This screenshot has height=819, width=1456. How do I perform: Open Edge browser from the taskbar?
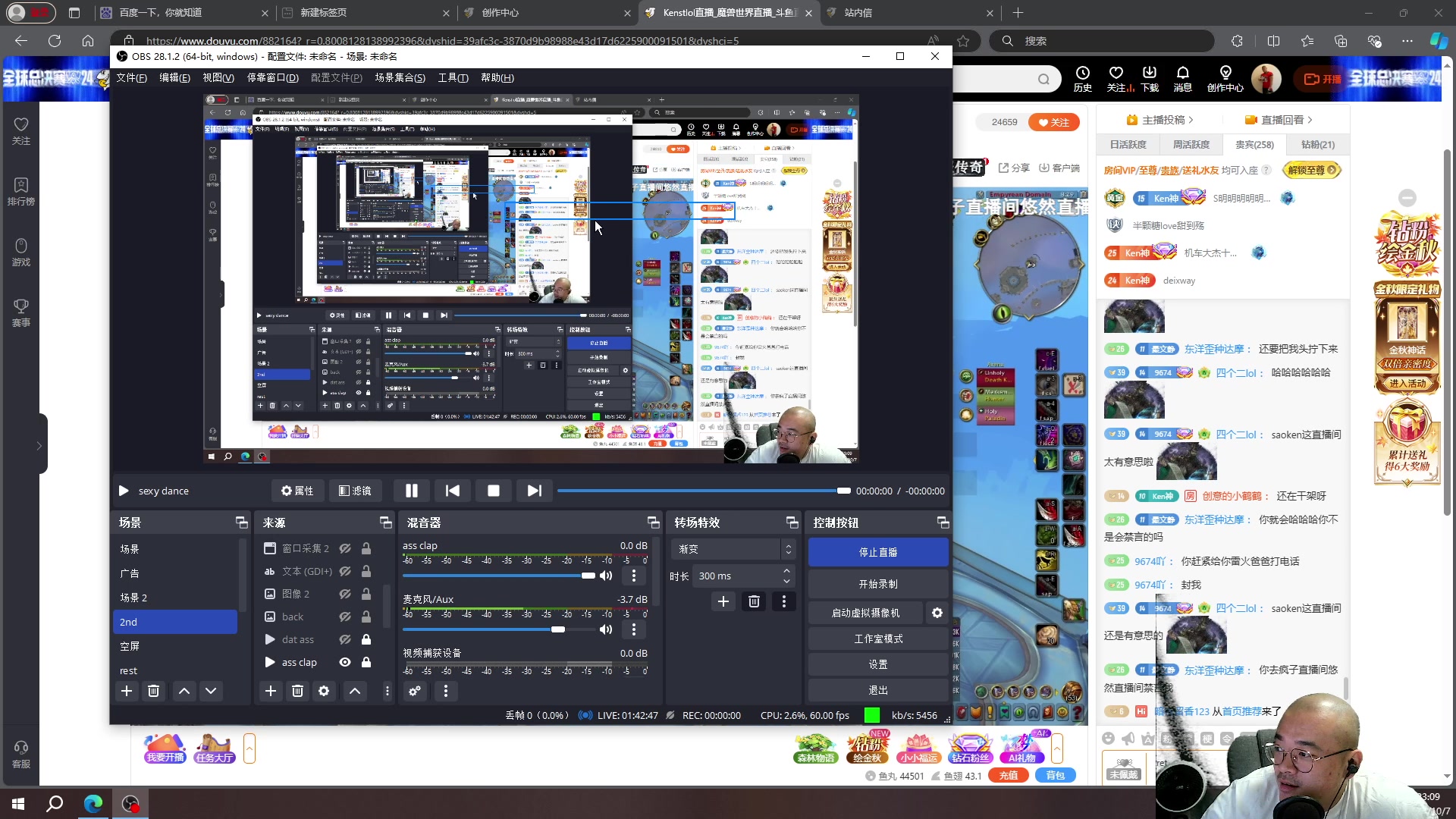(x=93, y=803)
